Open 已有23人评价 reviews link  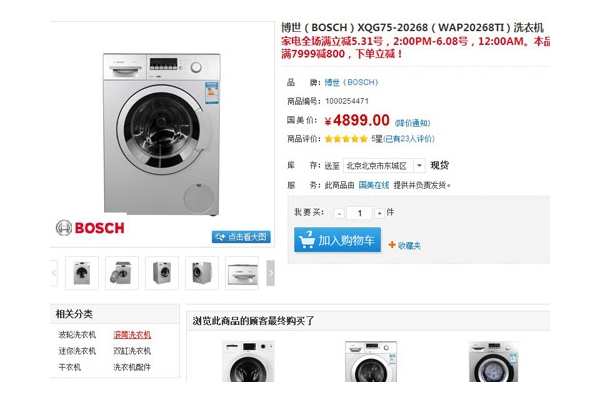click(409, 139)
